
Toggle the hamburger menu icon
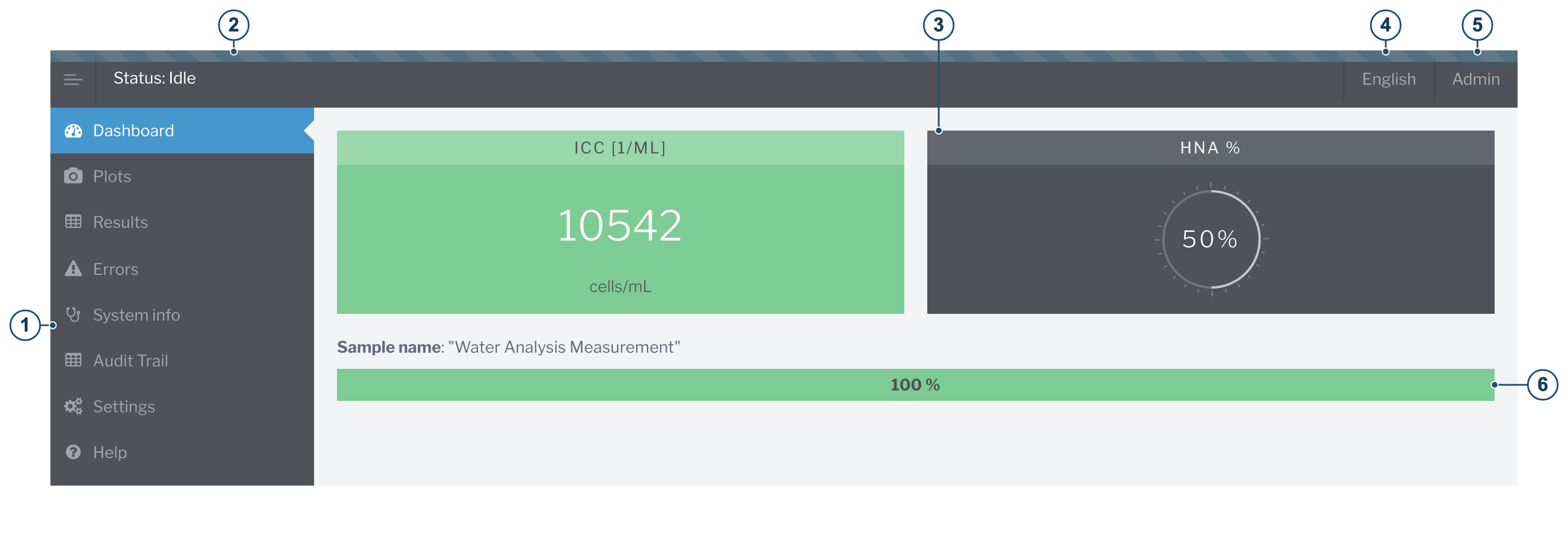(x=73, y=79)
